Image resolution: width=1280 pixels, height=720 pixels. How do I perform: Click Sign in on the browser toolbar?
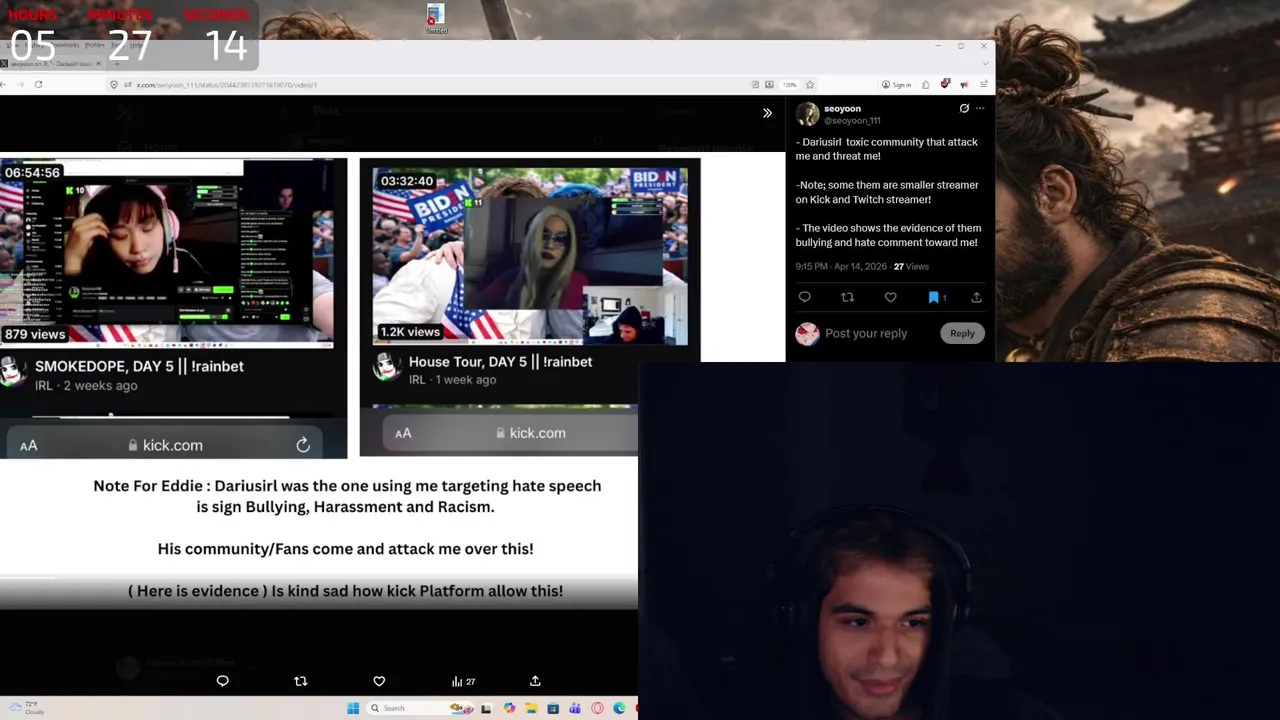coord(896,85)
